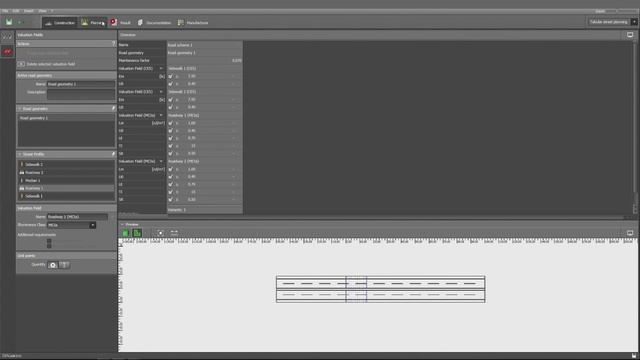
Task: Toggle the lower Additional requirements checkbox
Action: (x=49, y=246)
